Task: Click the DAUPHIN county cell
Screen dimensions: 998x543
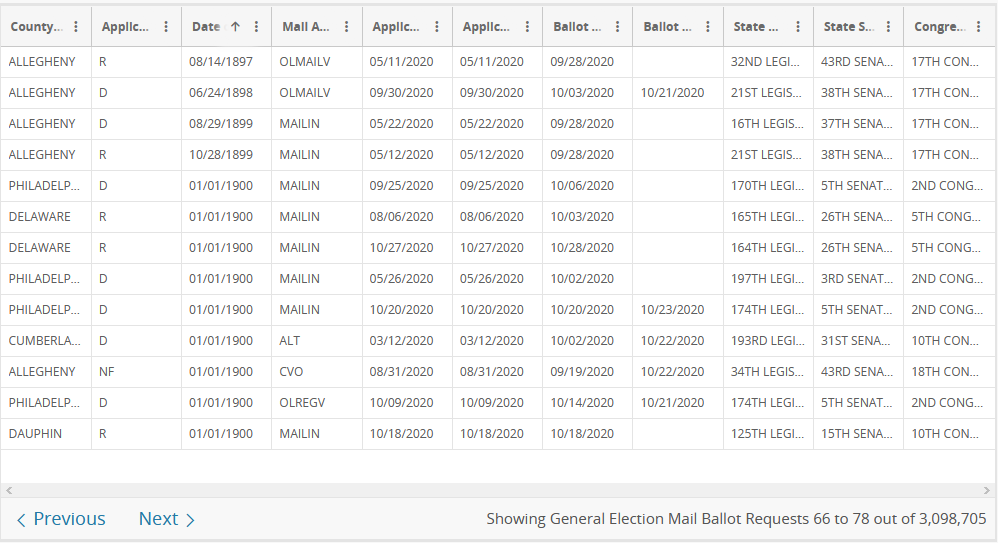Action: [46, 434]
